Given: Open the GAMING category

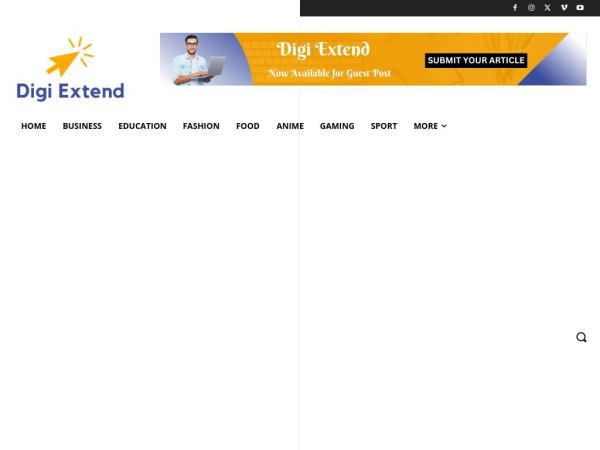Looking at the screenshot, I should (x=337, y=126).
